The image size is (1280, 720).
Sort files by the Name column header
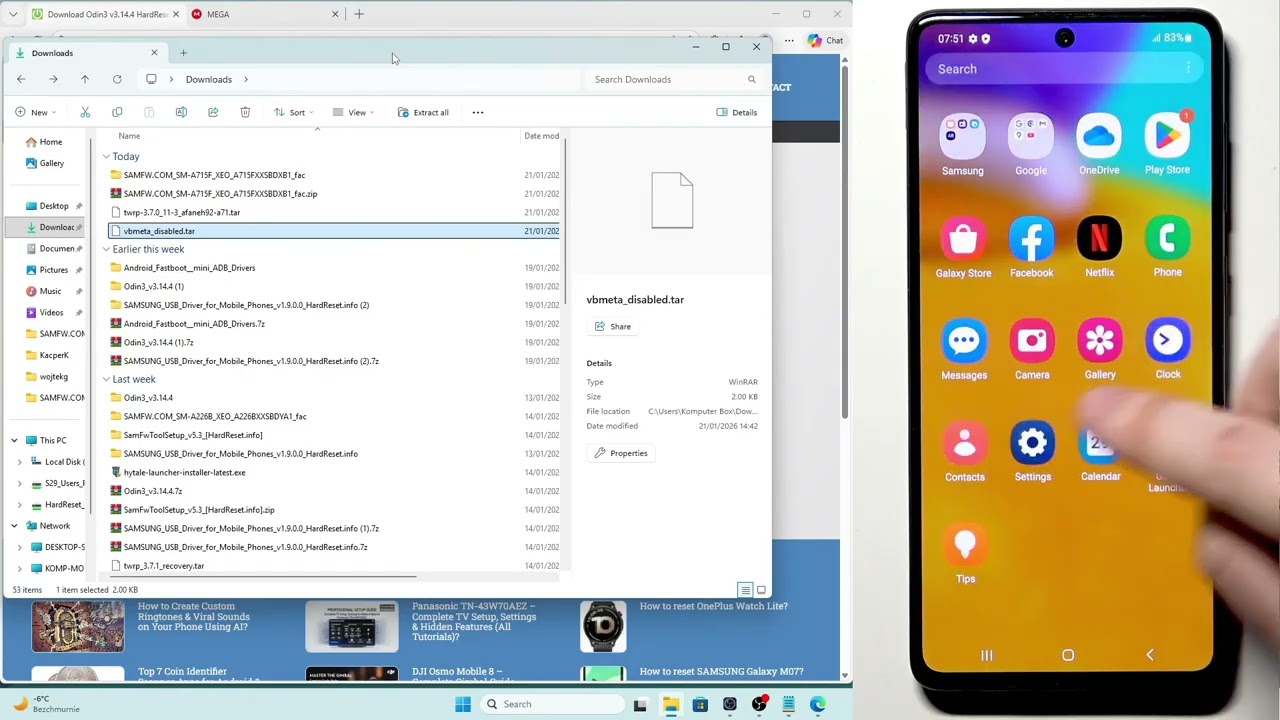pyautogui.click(x=129, y=136)
